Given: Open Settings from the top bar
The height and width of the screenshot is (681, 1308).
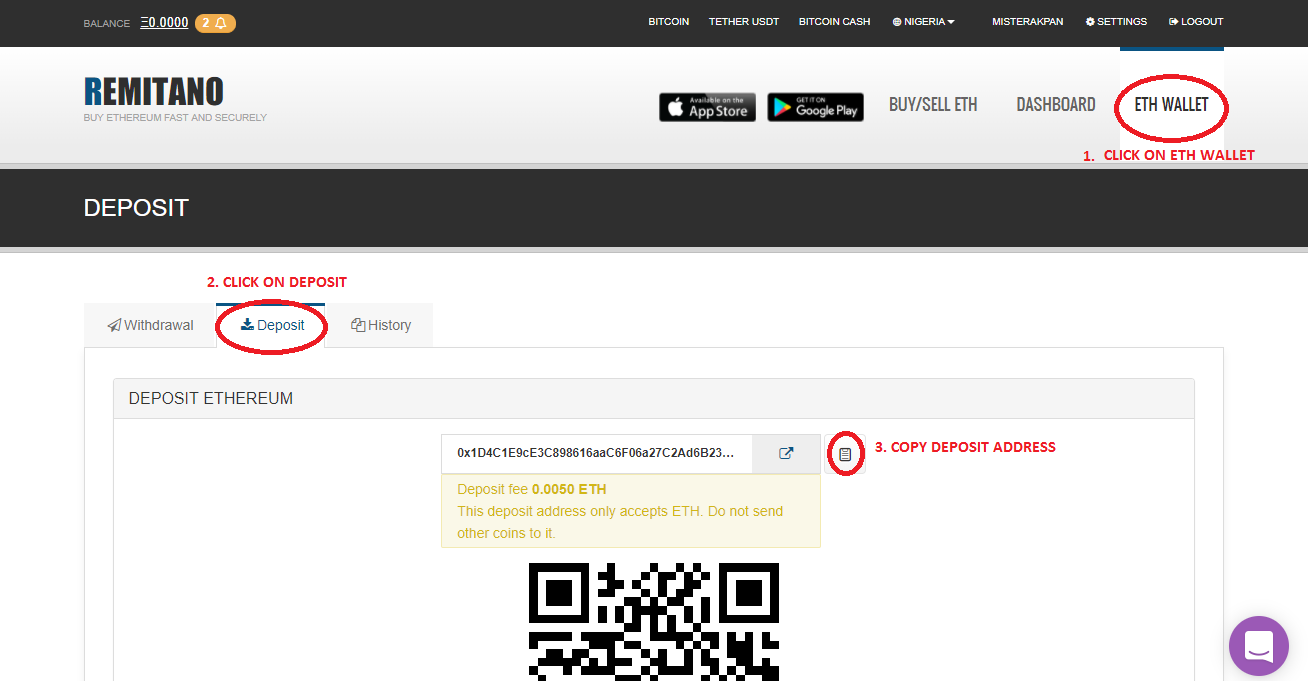Looking at the screenshot, I should pyautogui.click(x=1117, y=22).
